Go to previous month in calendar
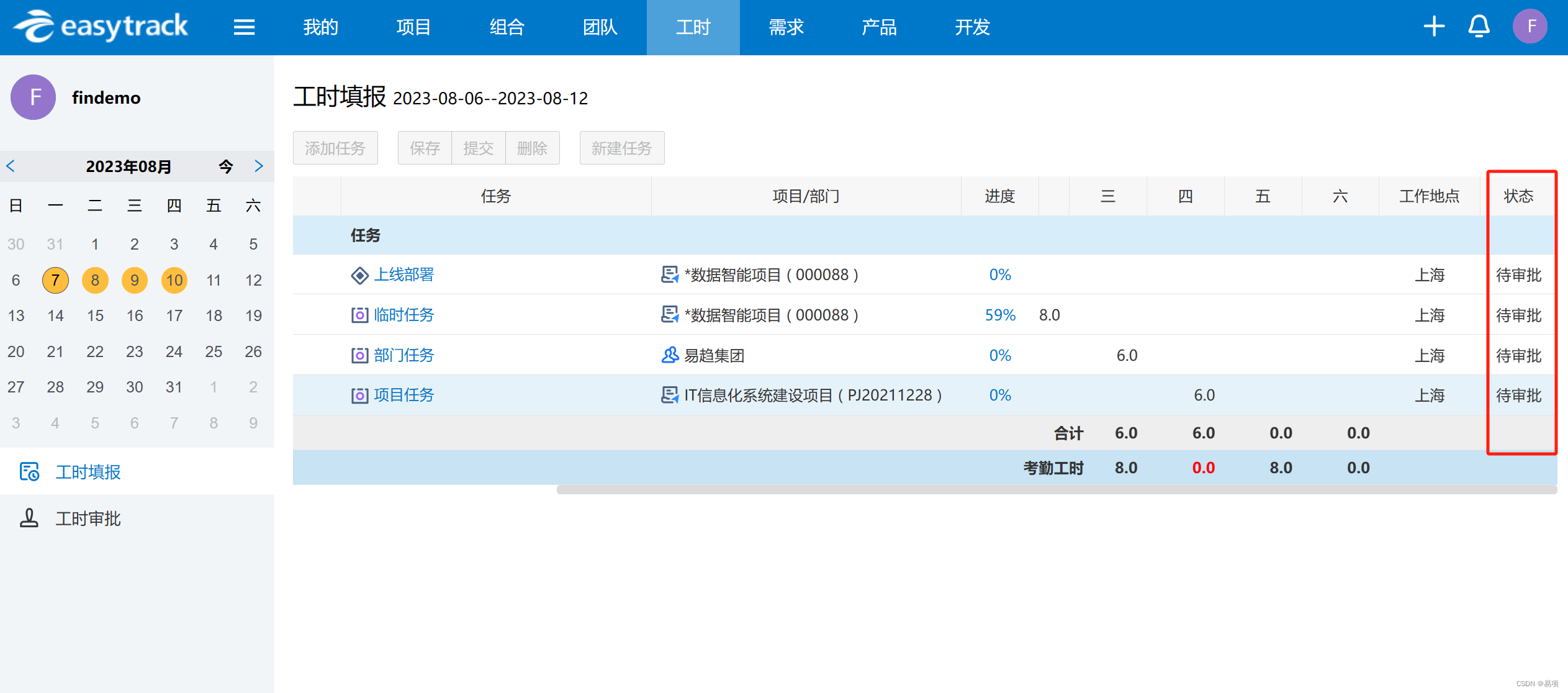1568x693 pixels. point(11,166)
